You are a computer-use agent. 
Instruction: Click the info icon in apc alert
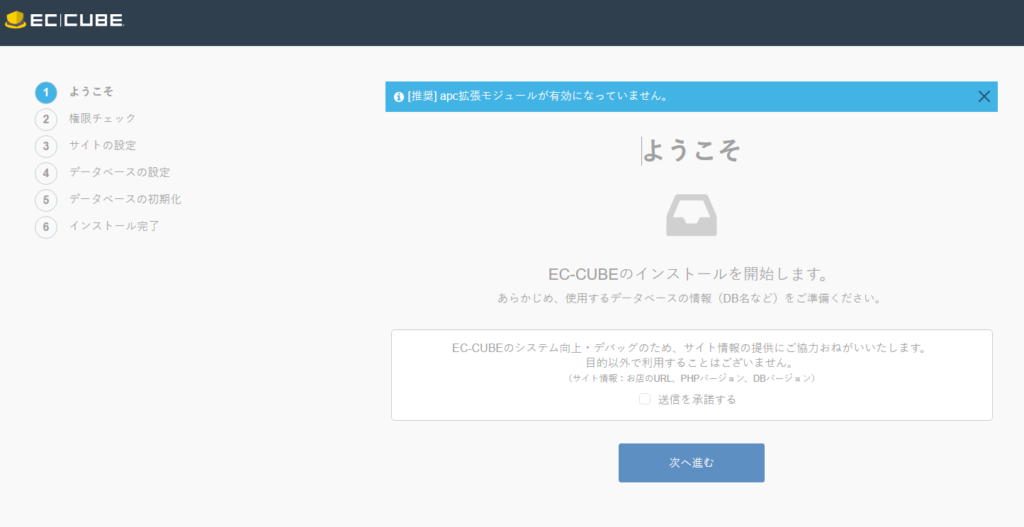(399, 97)
